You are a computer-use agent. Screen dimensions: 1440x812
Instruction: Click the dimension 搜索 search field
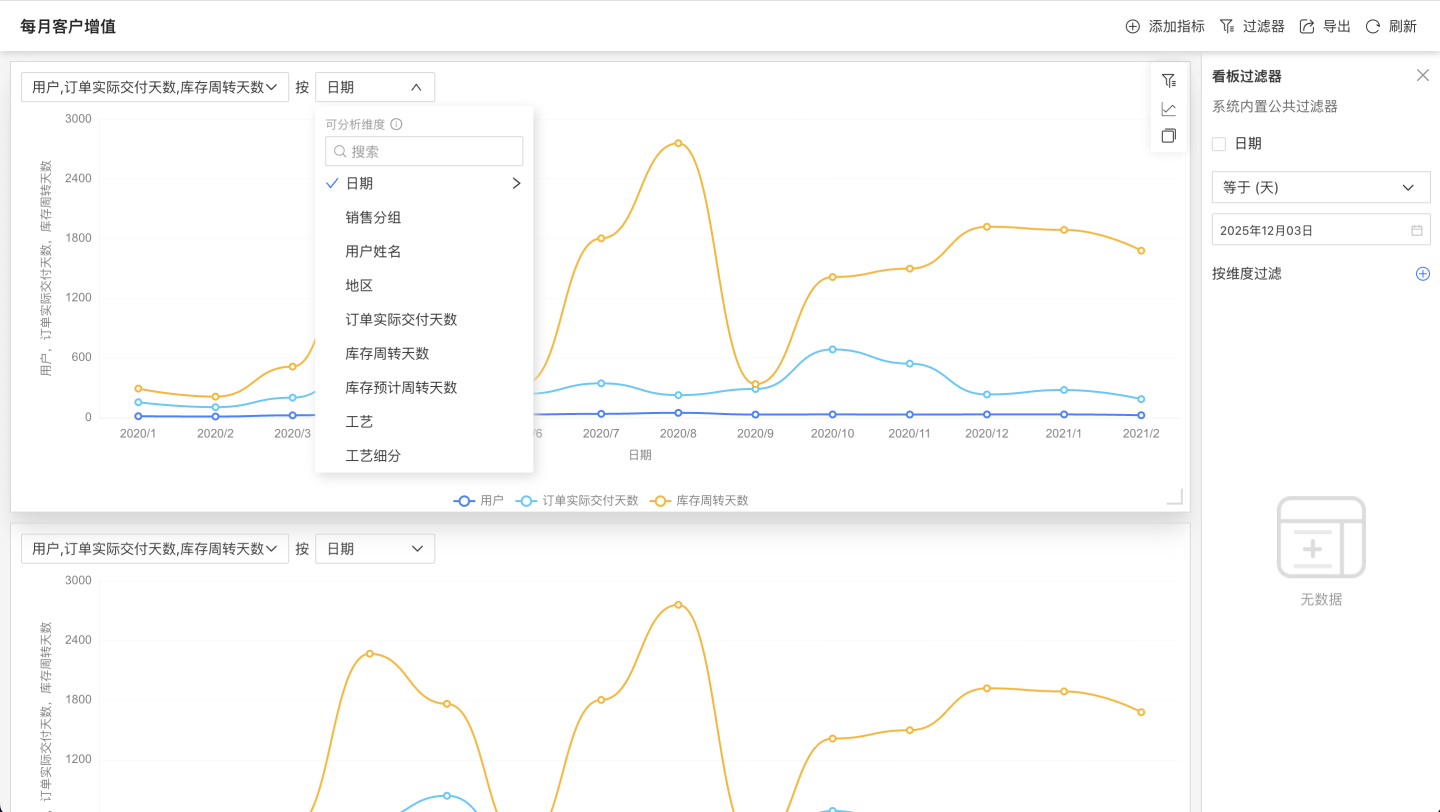click(424, 152)
